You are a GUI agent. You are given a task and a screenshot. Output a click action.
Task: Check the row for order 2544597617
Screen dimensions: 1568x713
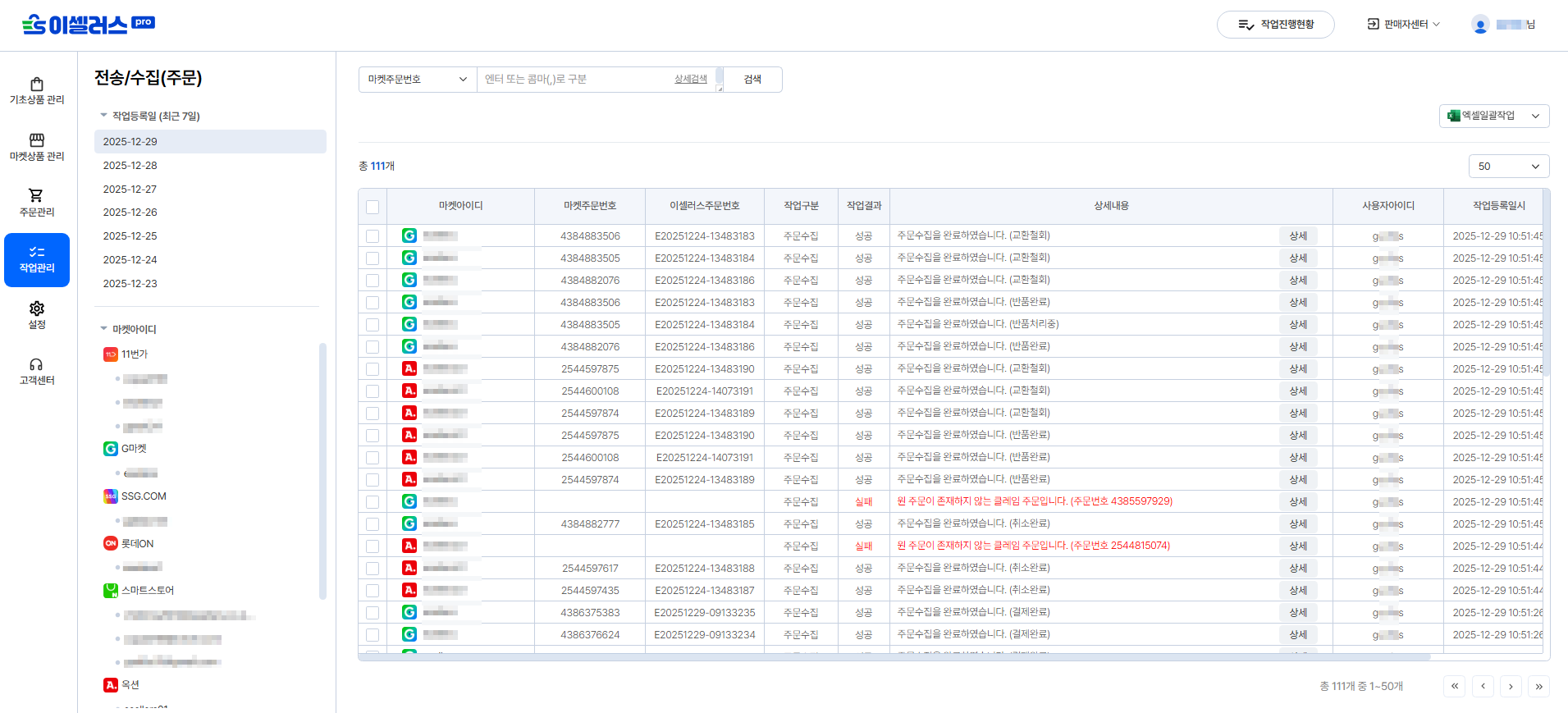point(373,569)
